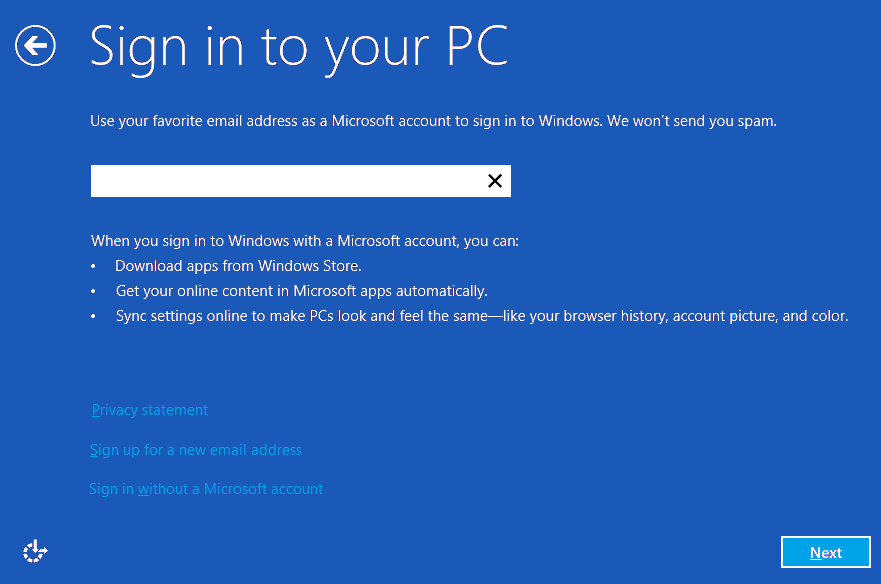
Task: Clear the email field with the X icon
Action: (x=494, y=181)
